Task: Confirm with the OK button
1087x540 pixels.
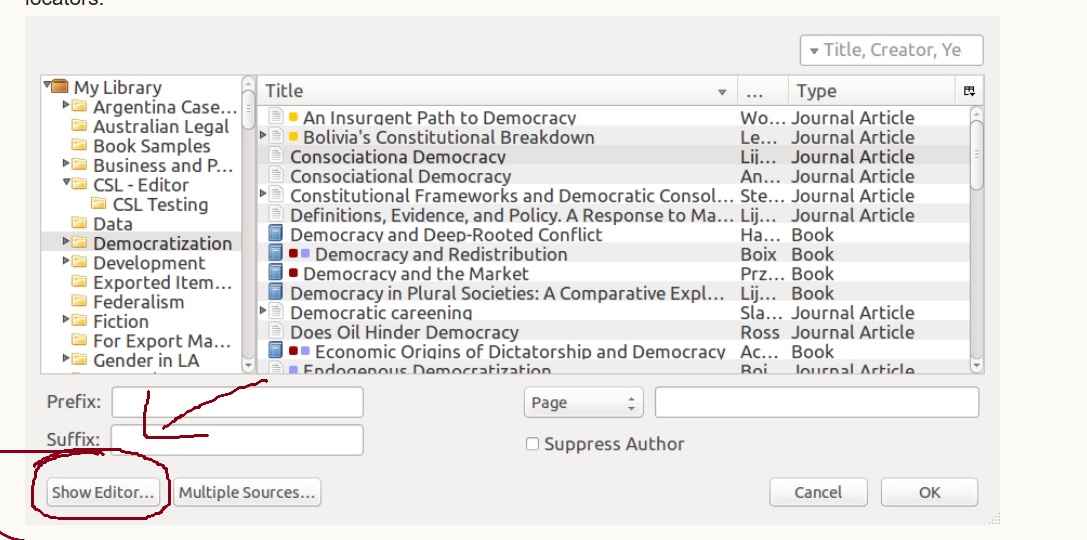Action: coord(930,492)
